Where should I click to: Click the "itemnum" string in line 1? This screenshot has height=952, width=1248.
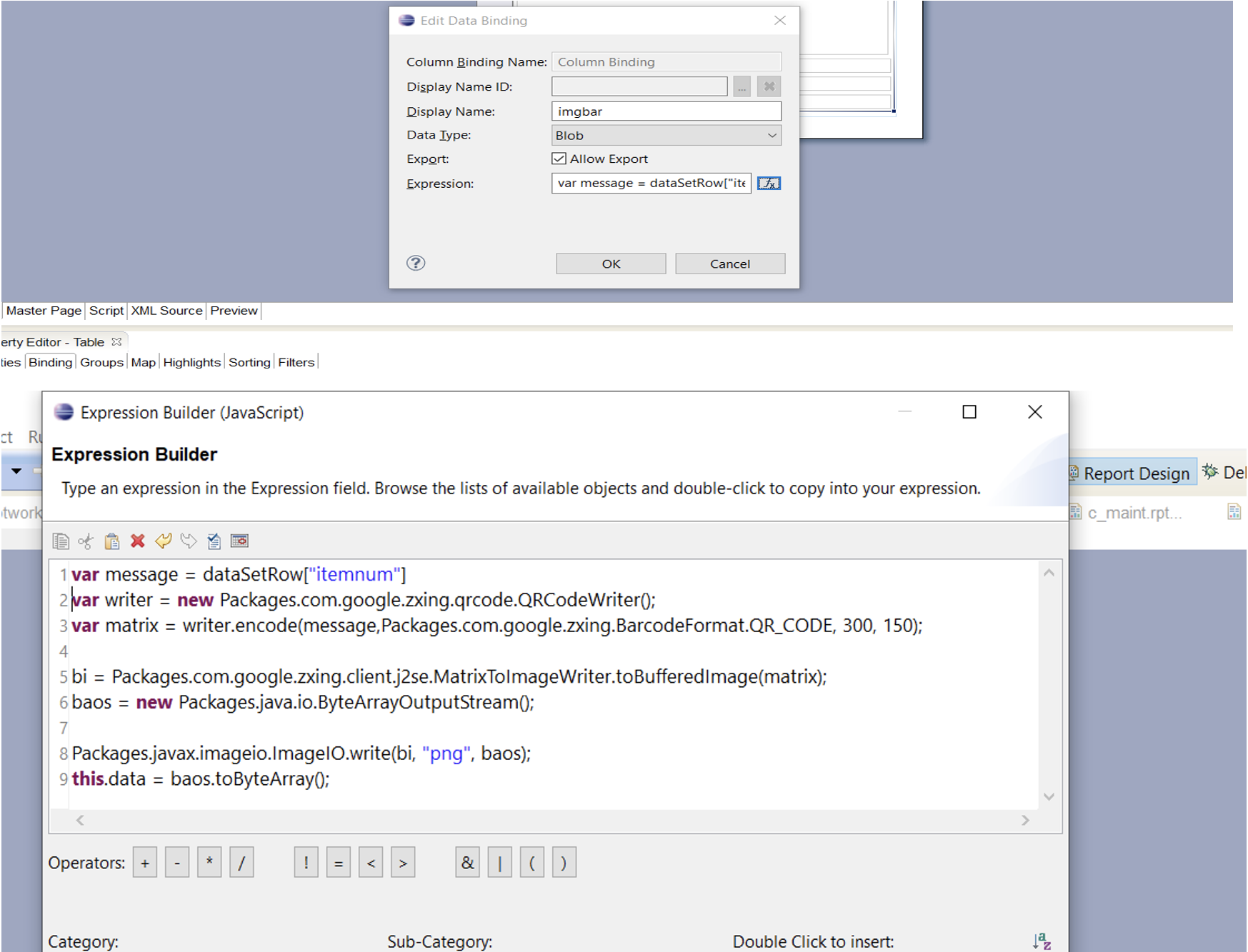tap(354, 574)
